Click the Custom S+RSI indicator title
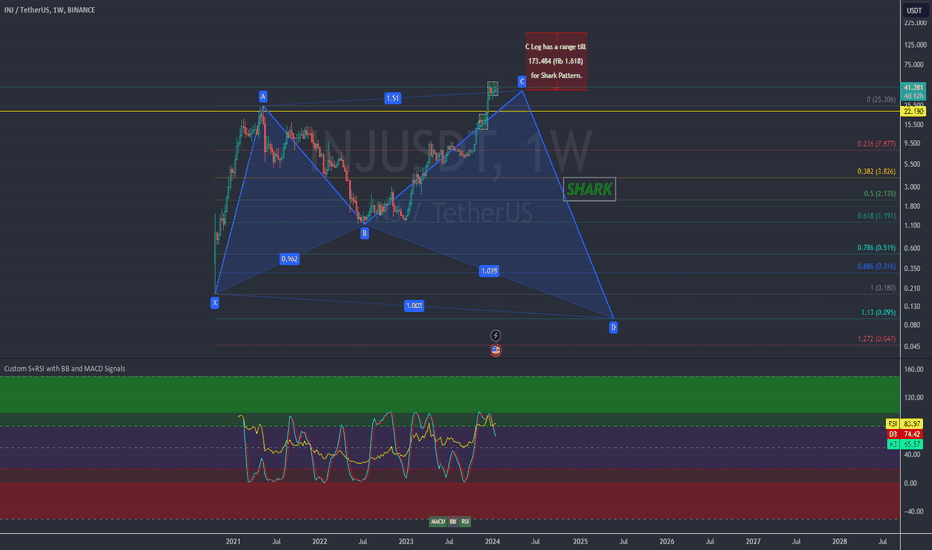The image size is (932, 550). [x=64, y=369]
